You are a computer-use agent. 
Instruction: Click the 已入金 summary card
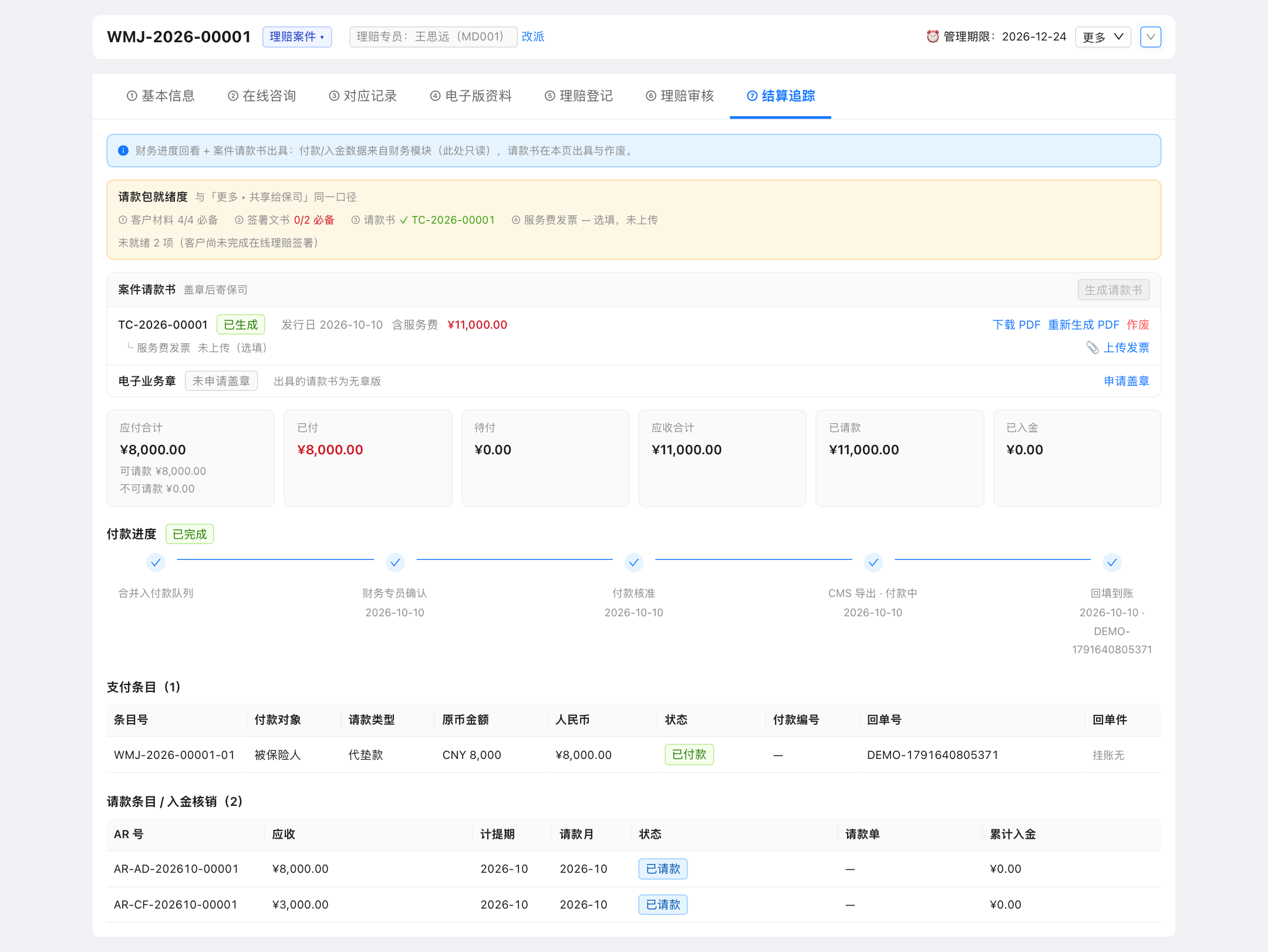click(1077, 458)
